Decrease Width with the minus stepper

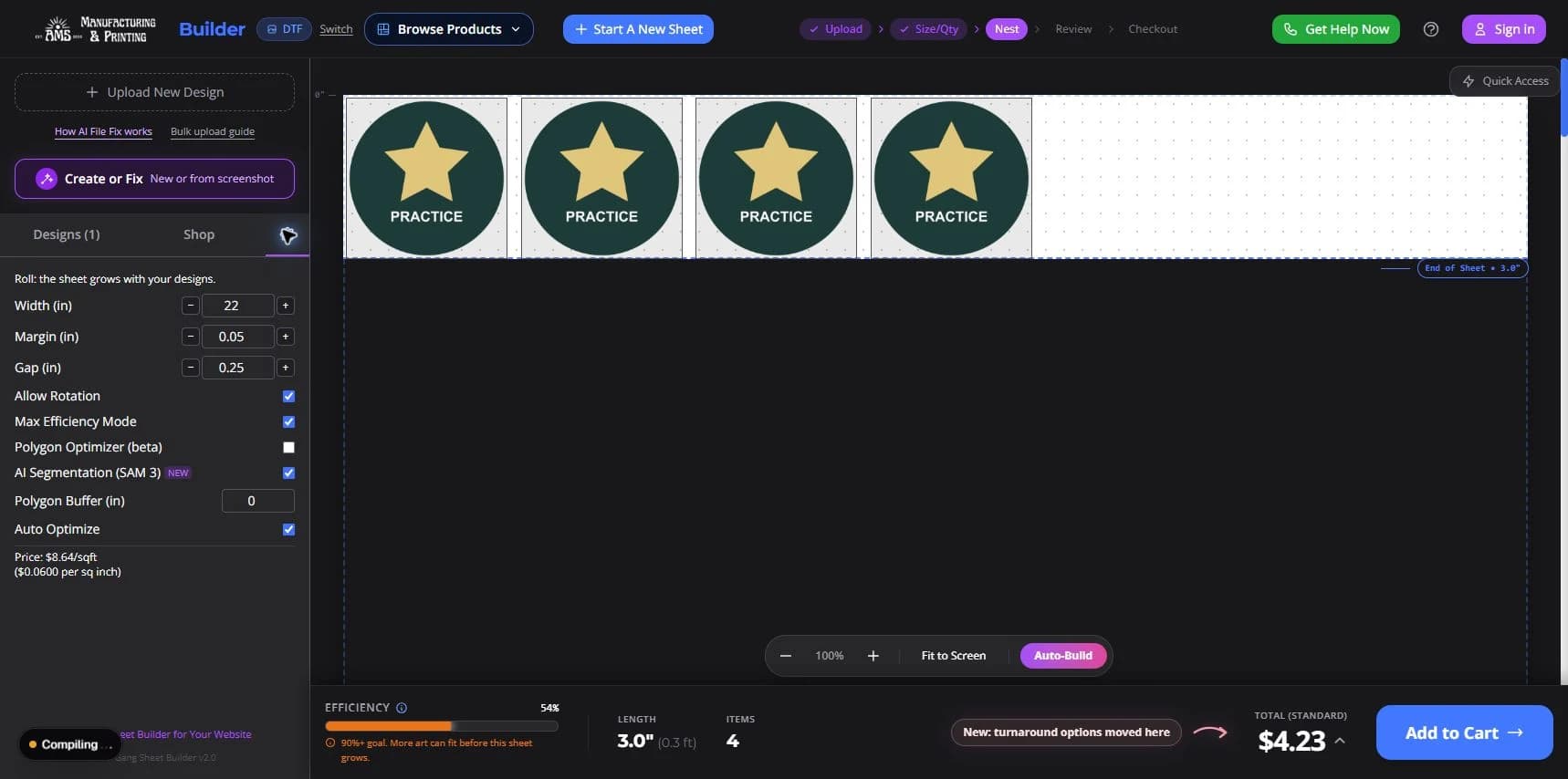[190, 306]
